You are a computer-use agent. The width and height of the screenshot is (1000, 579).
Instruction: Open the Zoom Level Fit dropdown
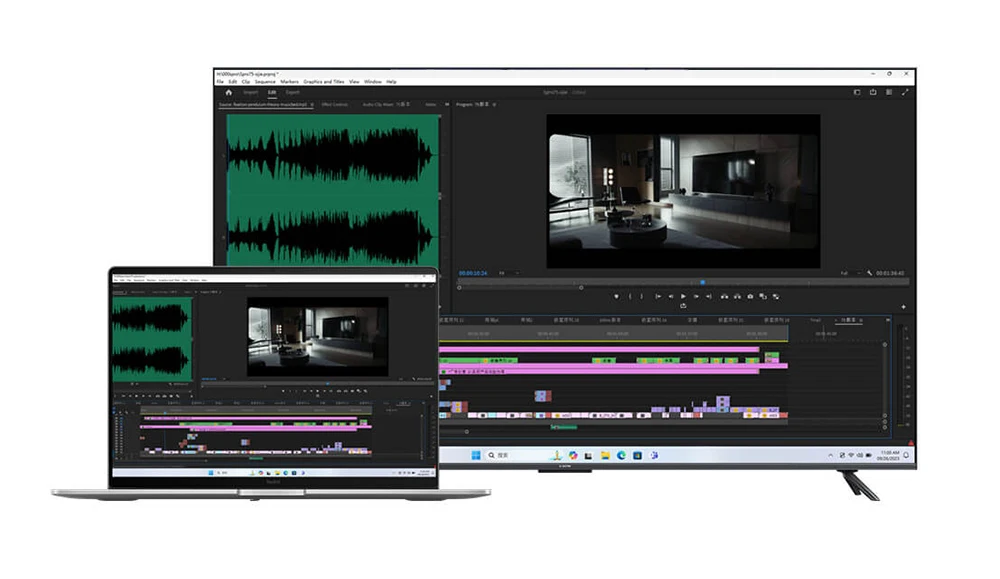(x=504, y=272)
